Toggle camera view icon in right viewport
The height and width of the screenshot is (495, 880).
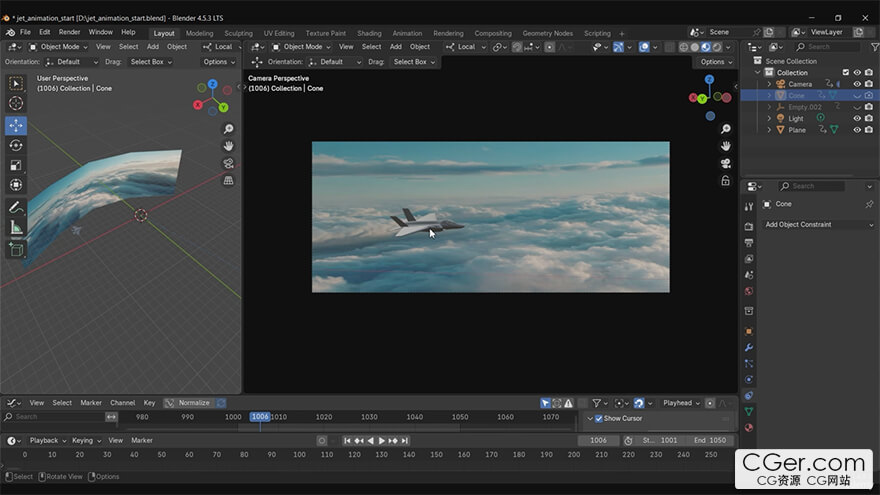click(725, 163)
